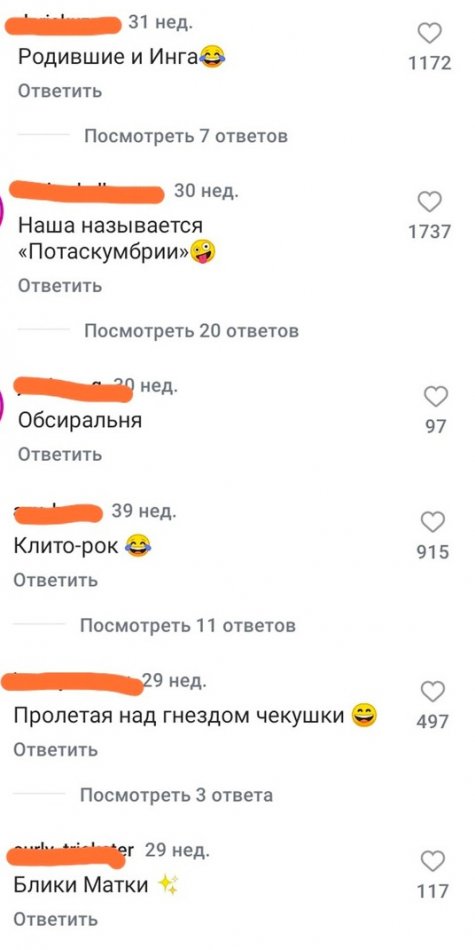Open the «Обсиральня» commenter's avatar
Screen dimensions: 475x950
point(2,404)
